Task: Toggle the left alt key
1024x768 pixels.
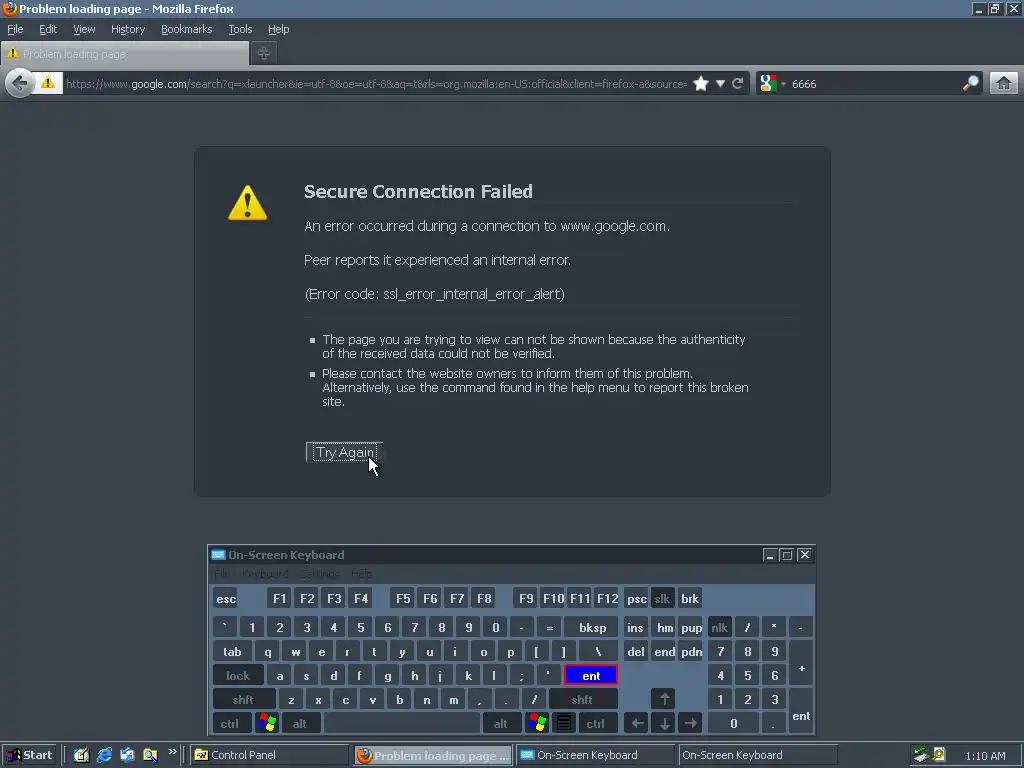Action: (x=300, y=724)
